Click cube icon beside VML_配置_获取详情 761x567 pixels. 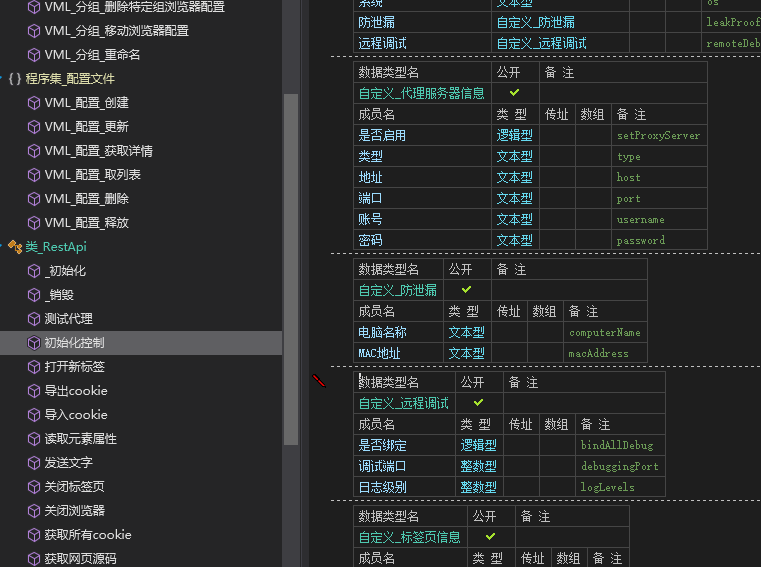(33, 151)
